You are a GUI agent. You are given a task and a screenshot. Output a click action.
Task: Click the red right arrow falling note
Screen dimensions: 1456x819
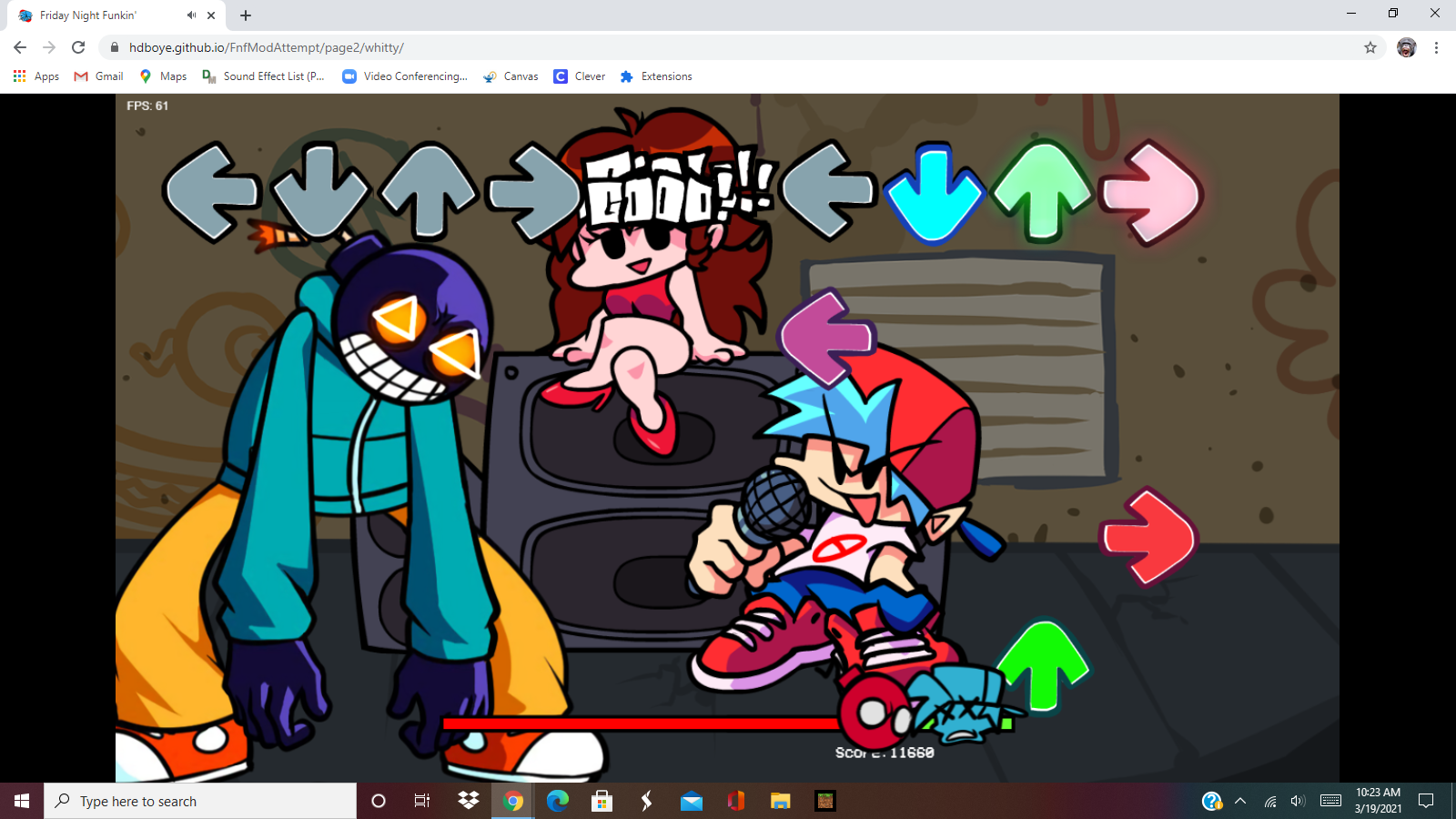pyautogui.click(x=1148, y=537)
